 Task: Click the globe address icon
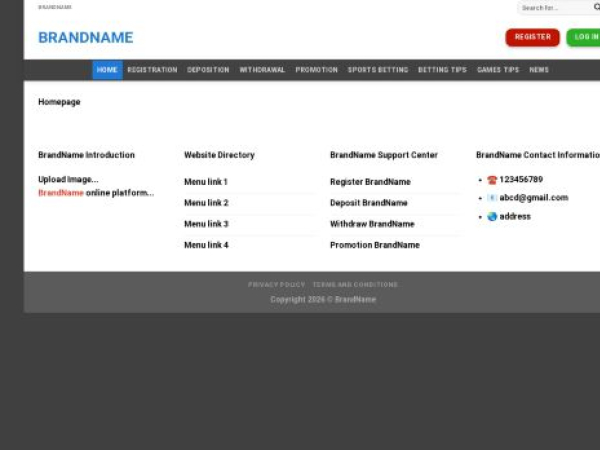(492, 216)
